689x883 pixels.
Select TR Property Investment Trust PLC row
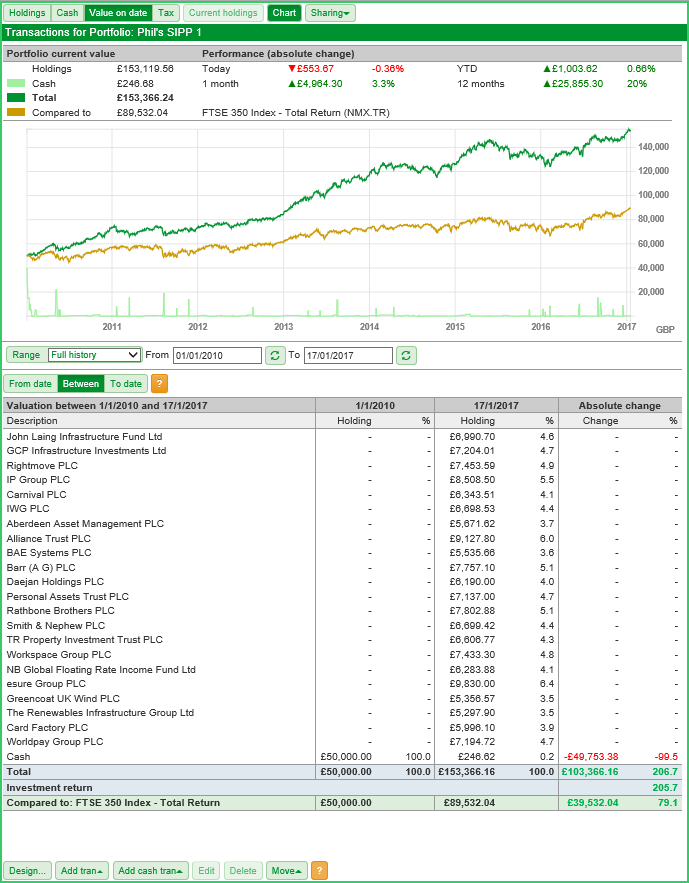[x=342, y=640]
